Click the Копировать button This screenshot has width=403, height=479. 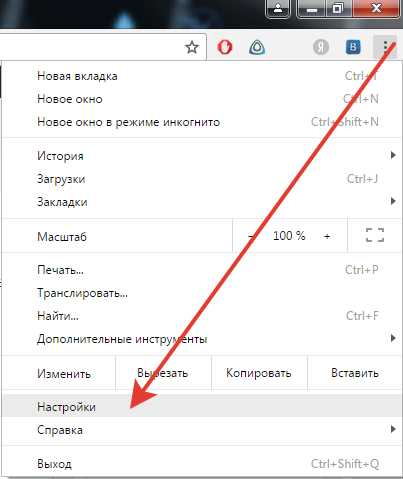click(259, 373)
